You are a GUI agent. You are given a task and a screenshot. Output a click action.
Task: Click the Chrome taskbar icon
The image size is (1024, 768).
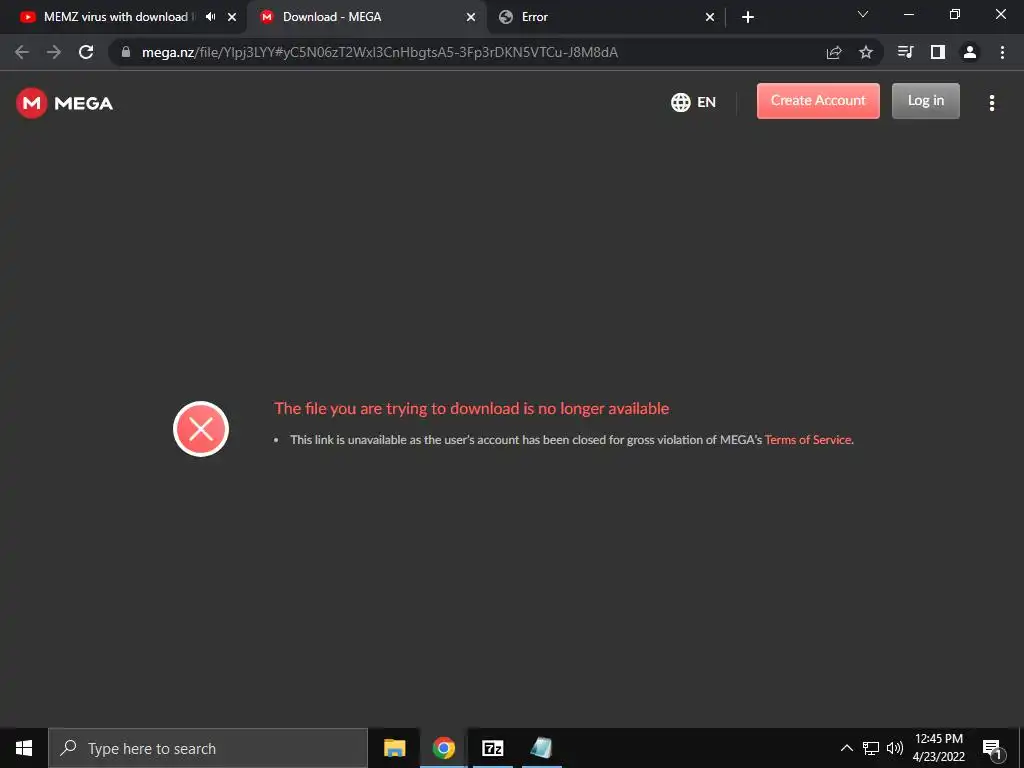coord(443,748)
